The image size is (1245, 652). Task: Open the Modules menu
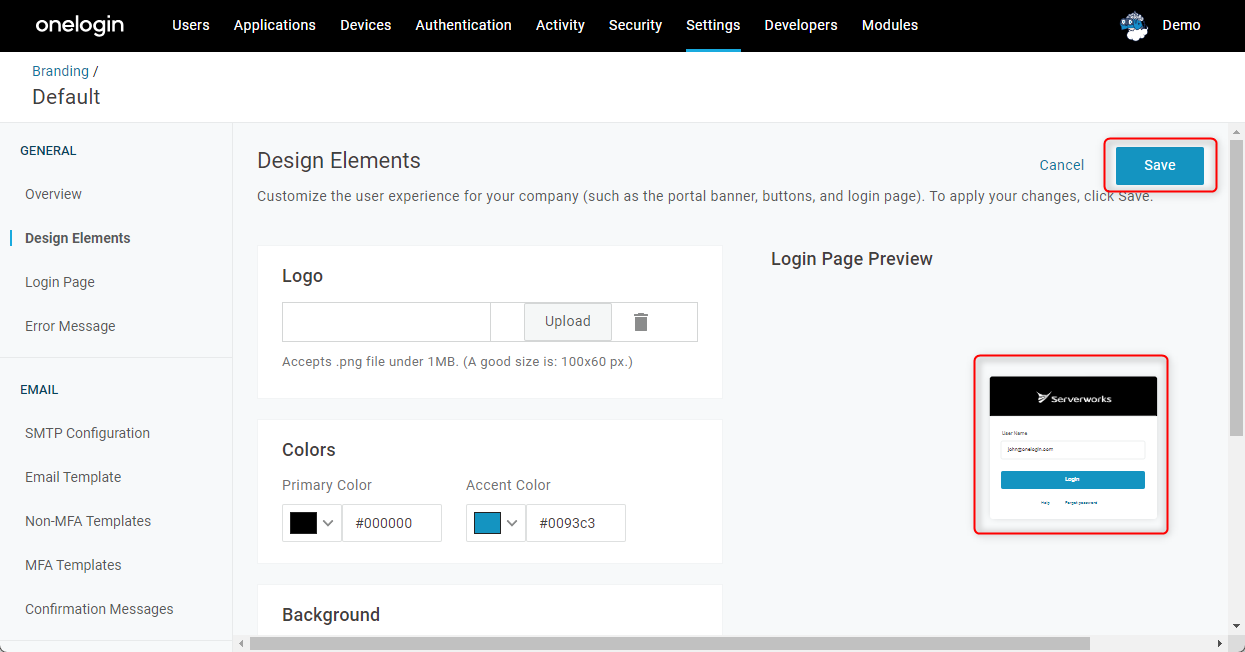tap(890, 25)
